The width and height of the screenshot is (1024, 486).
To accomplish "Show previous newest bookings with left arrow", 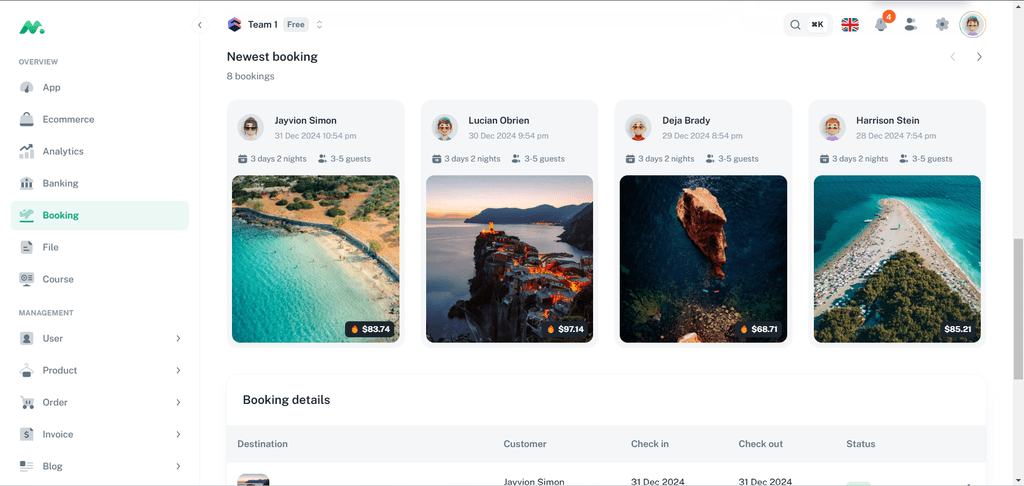I will (953, 57).
